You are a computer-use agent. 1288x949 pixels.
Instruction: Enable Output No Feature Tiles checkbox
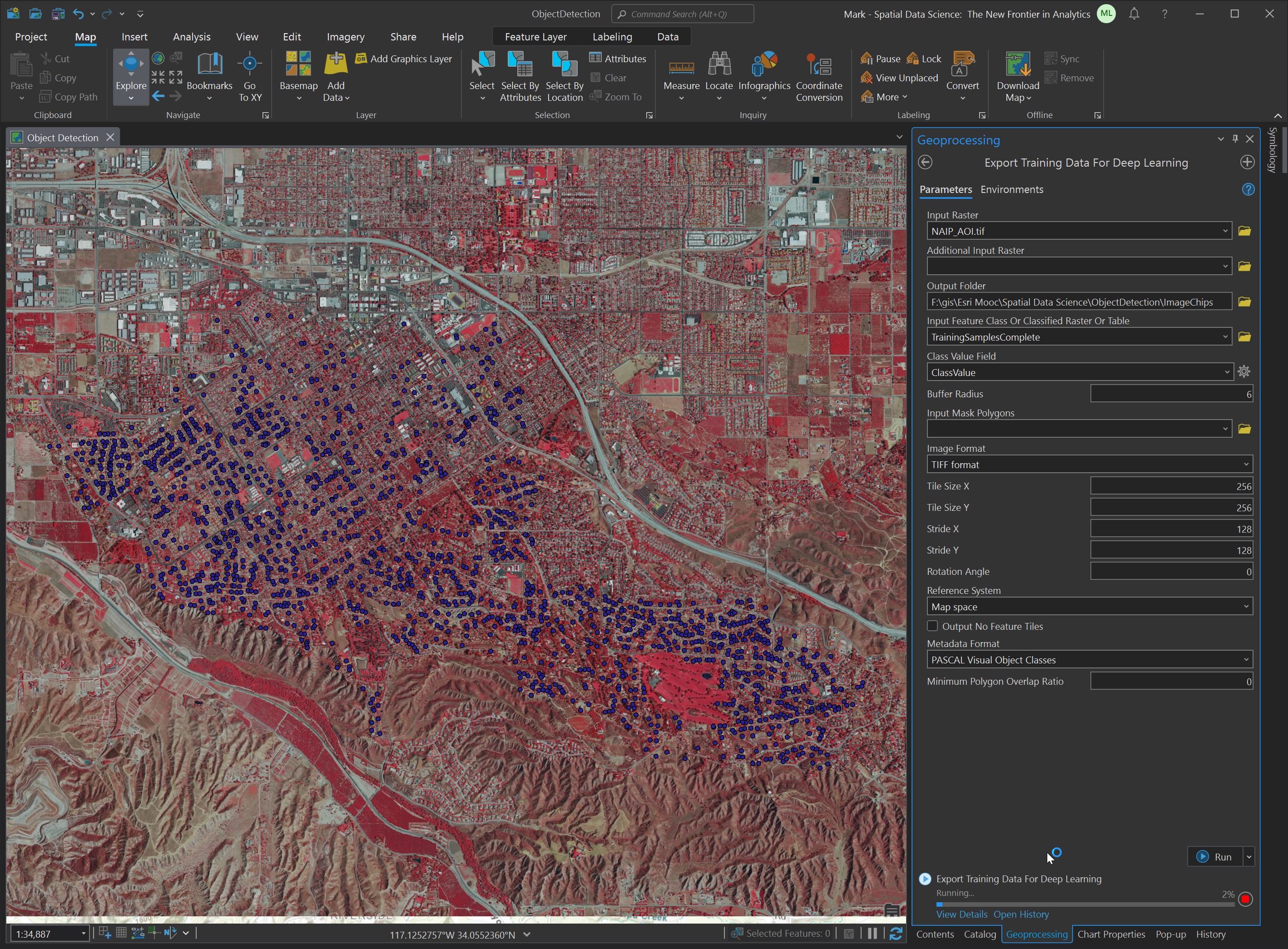[x=932, y=626]
